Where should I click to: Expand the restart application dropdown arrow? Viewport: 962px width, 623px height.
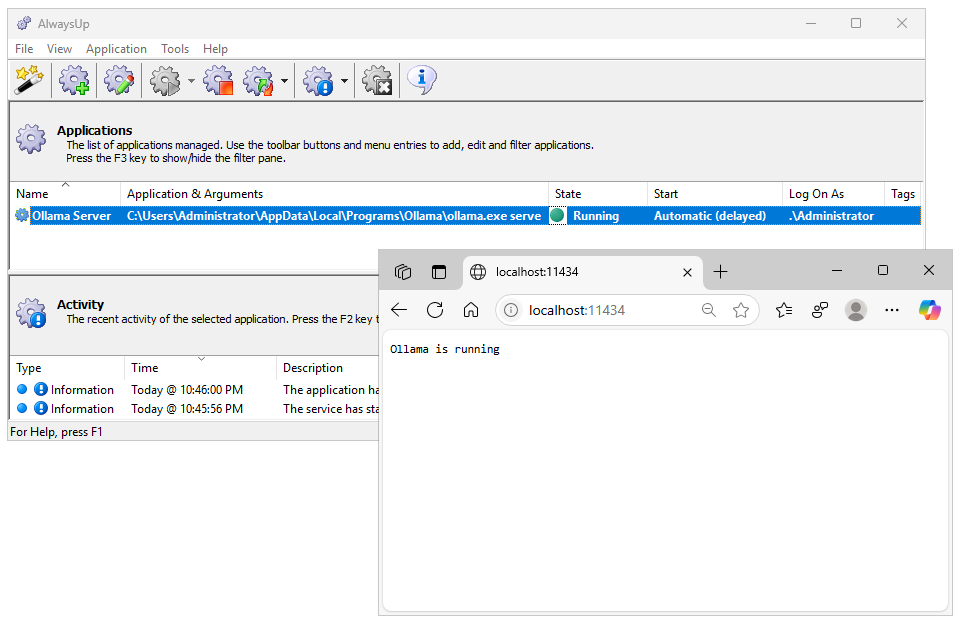pos(284,81)
